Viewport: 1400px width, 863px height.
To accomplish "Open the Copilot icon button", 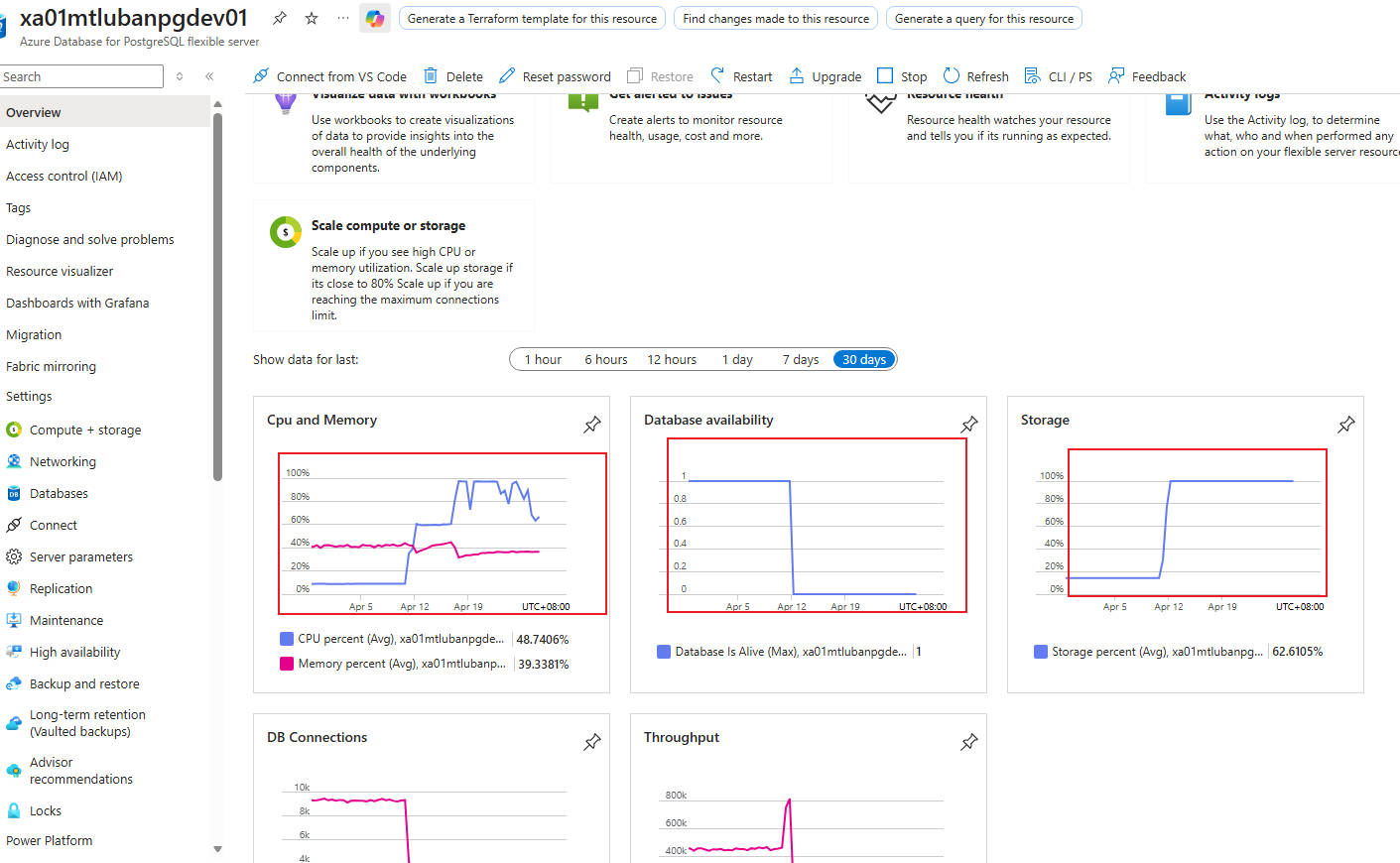I will (375, 18).
